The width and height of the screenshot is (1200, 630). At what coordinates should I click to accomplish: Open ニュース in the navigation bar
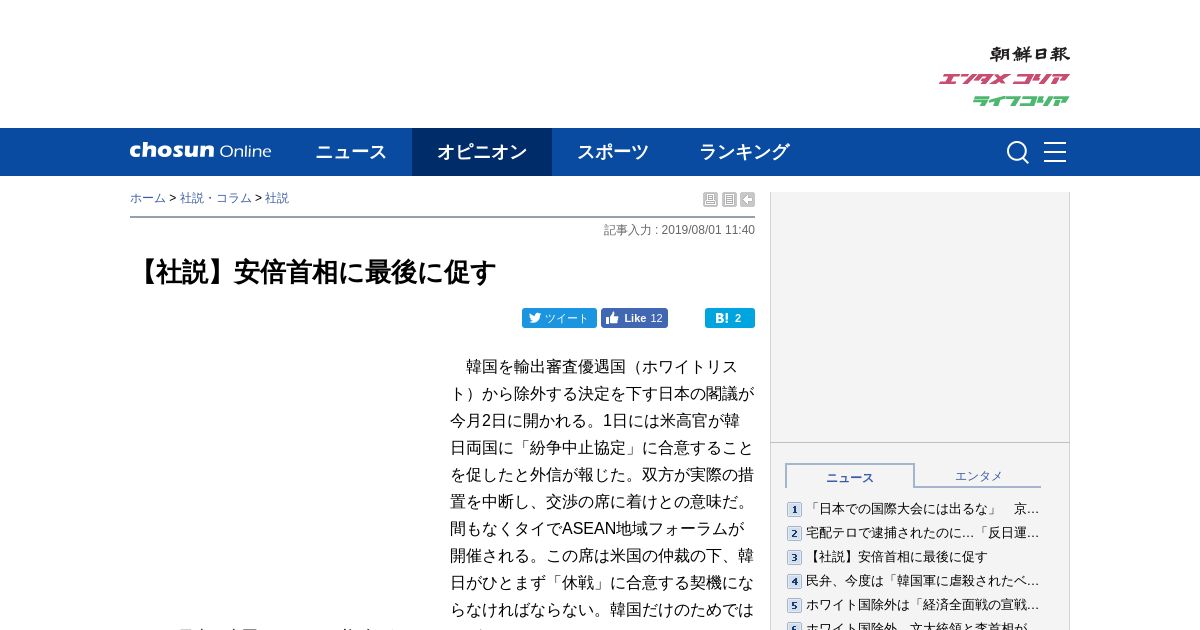point(351,152)
